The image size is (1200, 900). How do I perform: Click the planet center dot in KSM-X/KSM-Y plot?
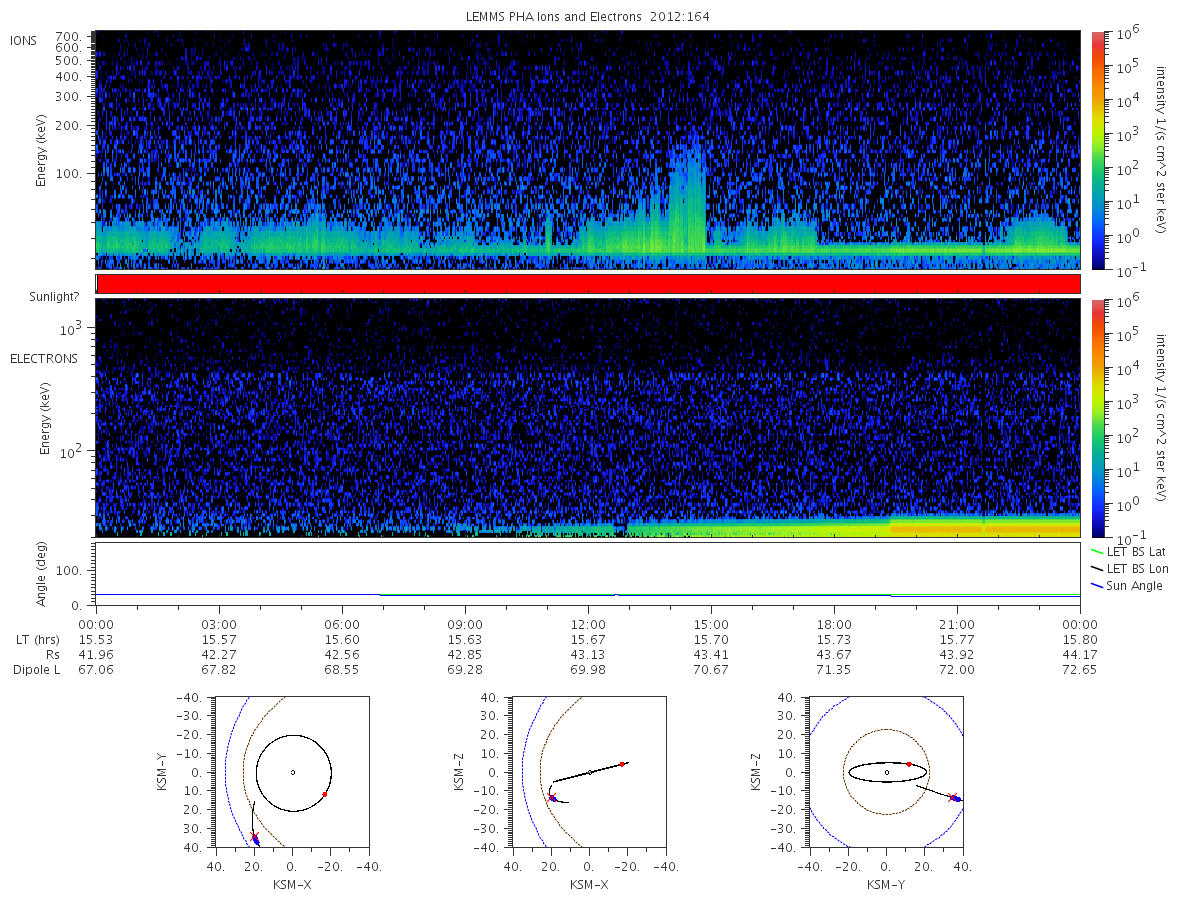click(x=292, y=772)
